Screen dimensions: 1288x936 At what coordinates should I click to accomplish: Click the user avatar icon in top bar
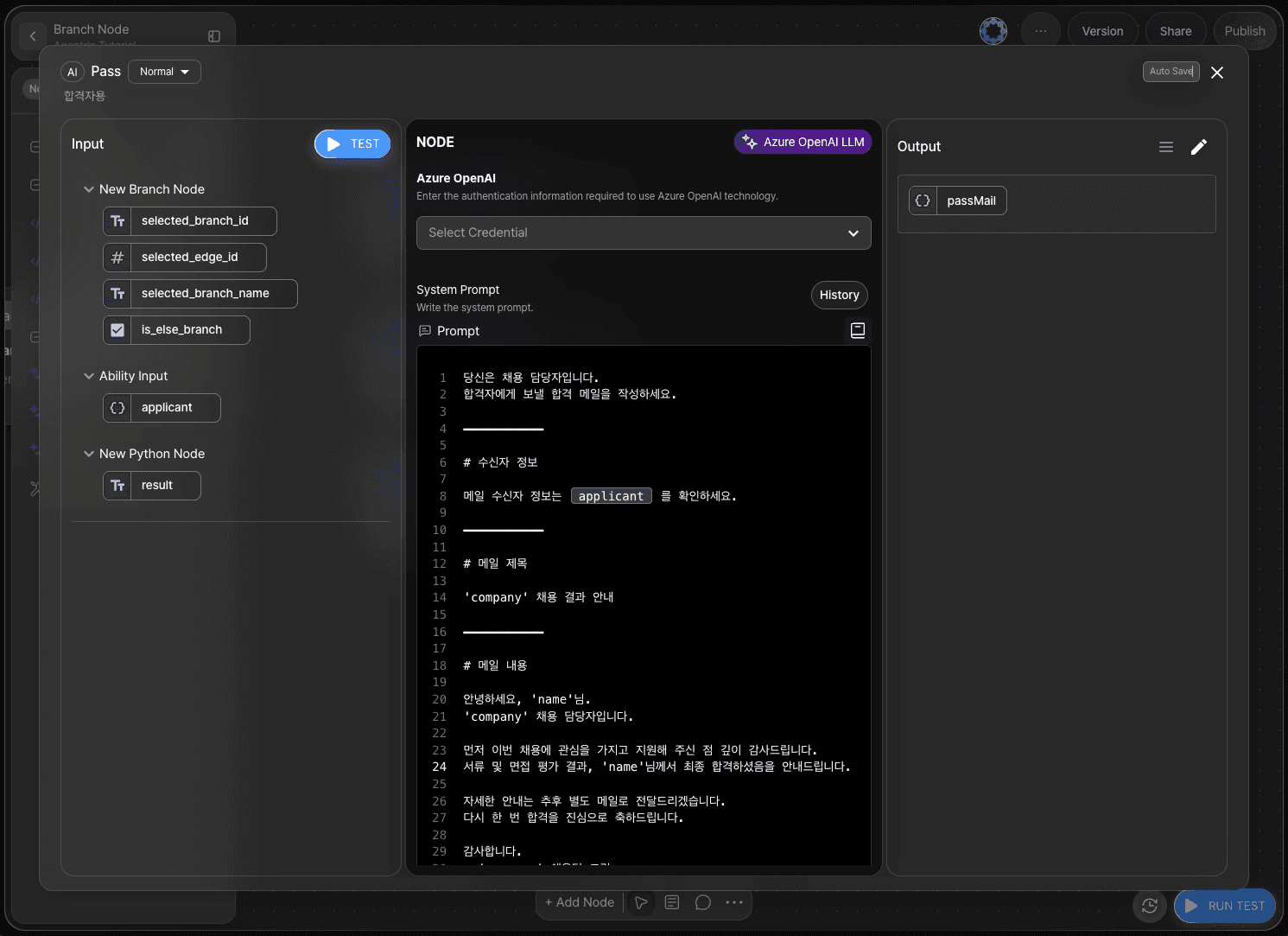(993, 31)
